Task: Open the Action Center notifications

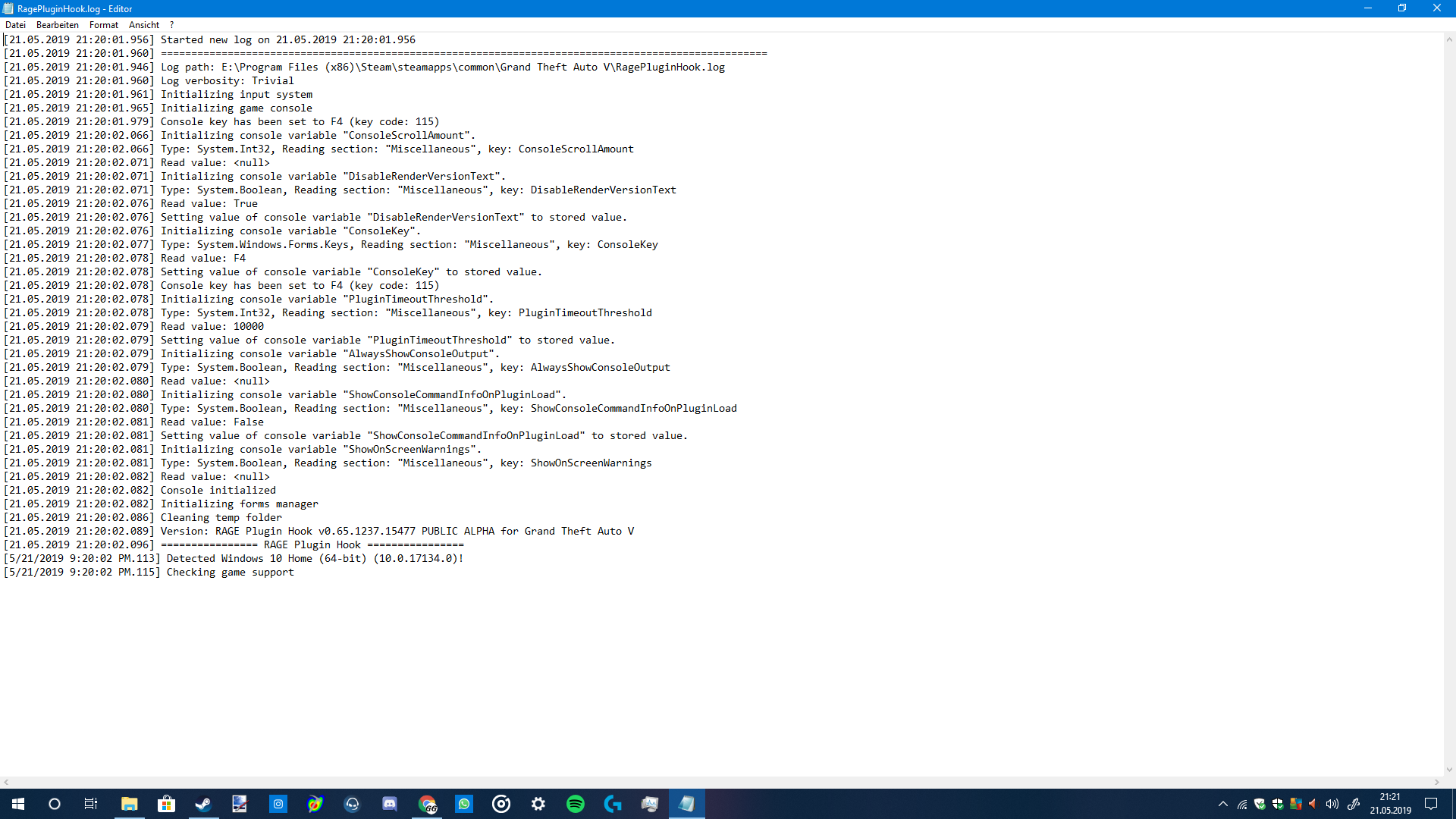Action: click(x=1431, y=804)
